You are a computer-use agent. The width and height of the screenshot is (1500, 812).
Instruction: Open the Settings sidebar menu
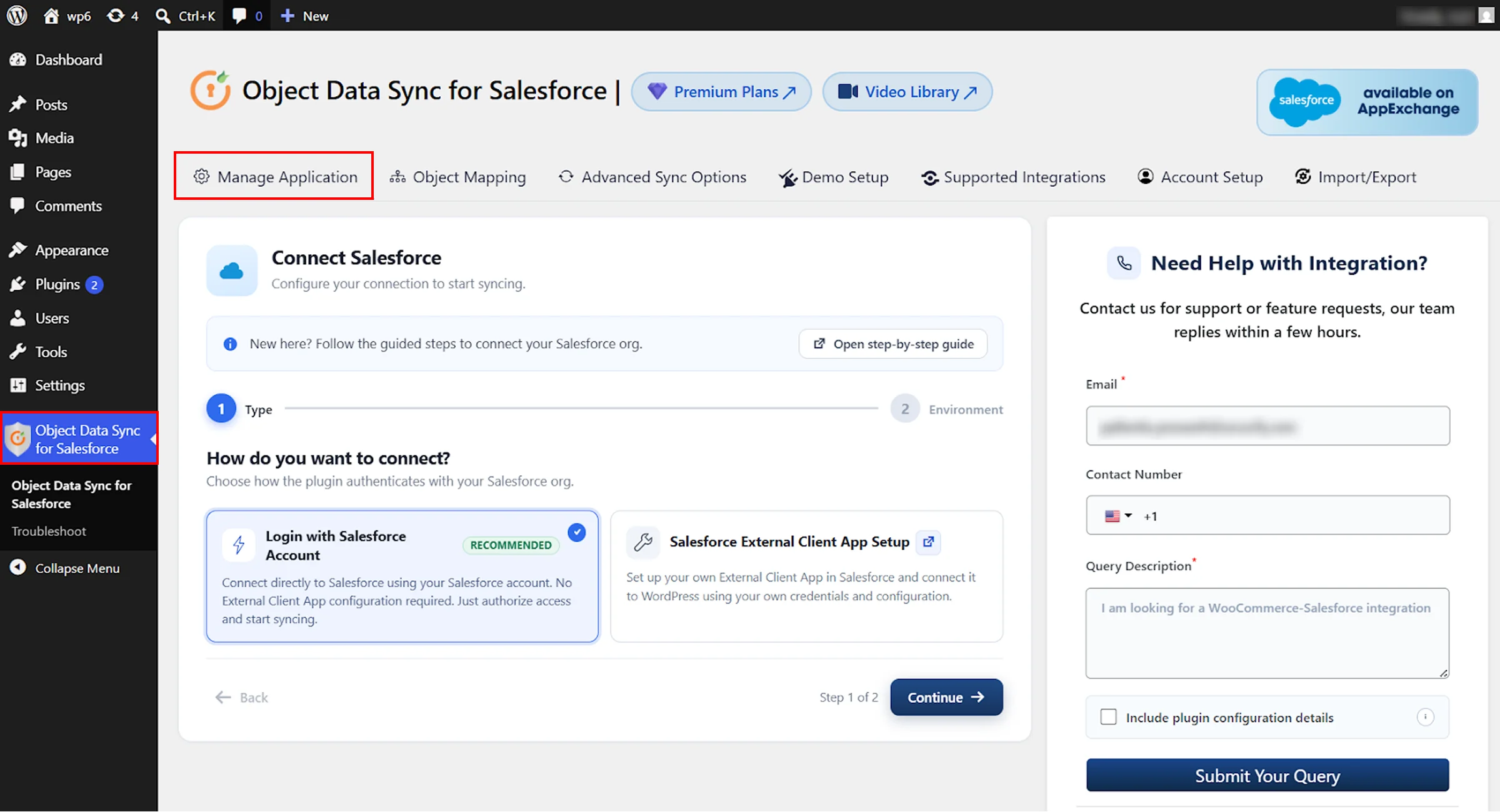tap(59, 385)
